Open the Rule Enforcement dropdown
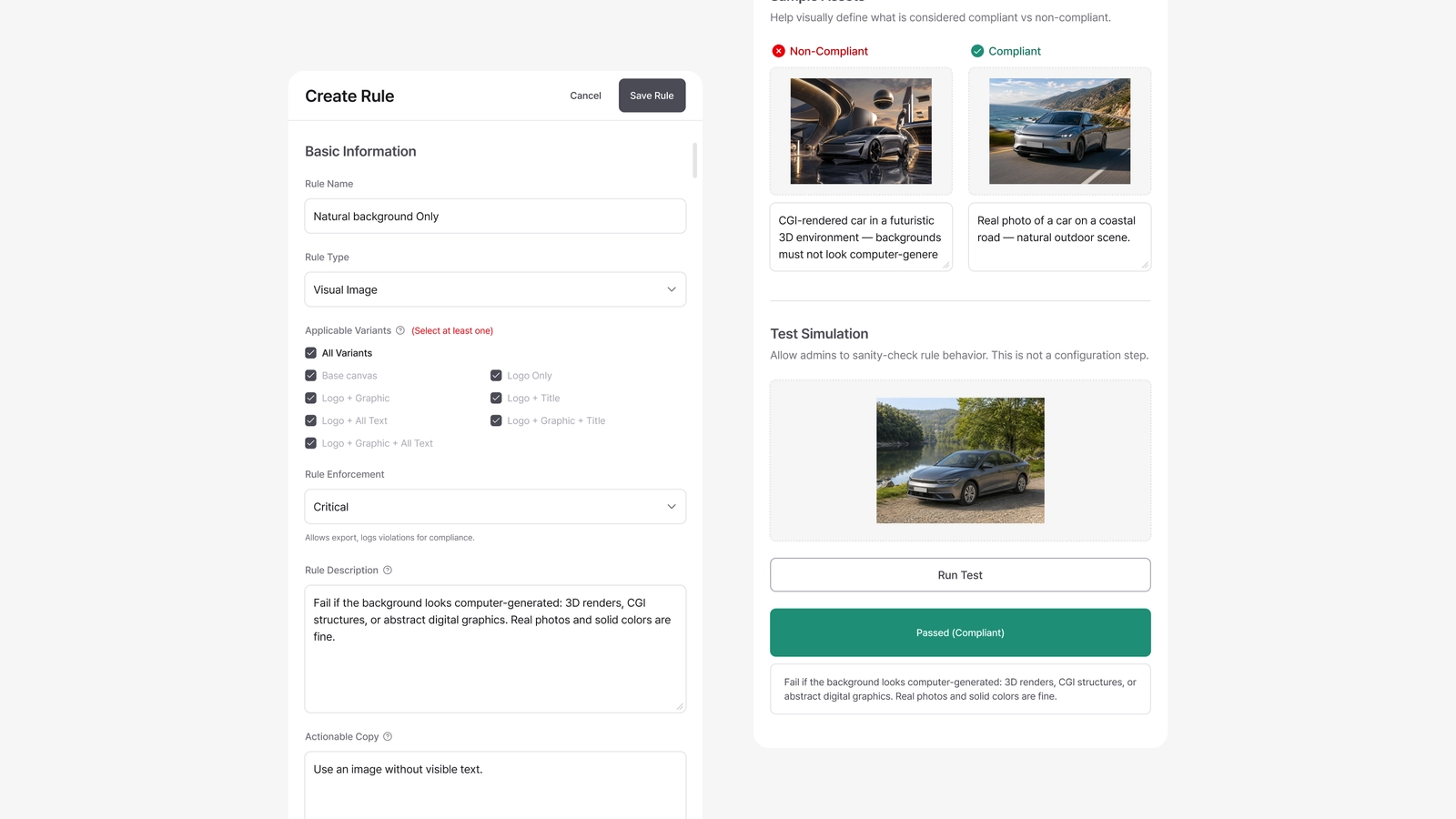Screen dimensions: 1456x819 (x=495, y=507)
